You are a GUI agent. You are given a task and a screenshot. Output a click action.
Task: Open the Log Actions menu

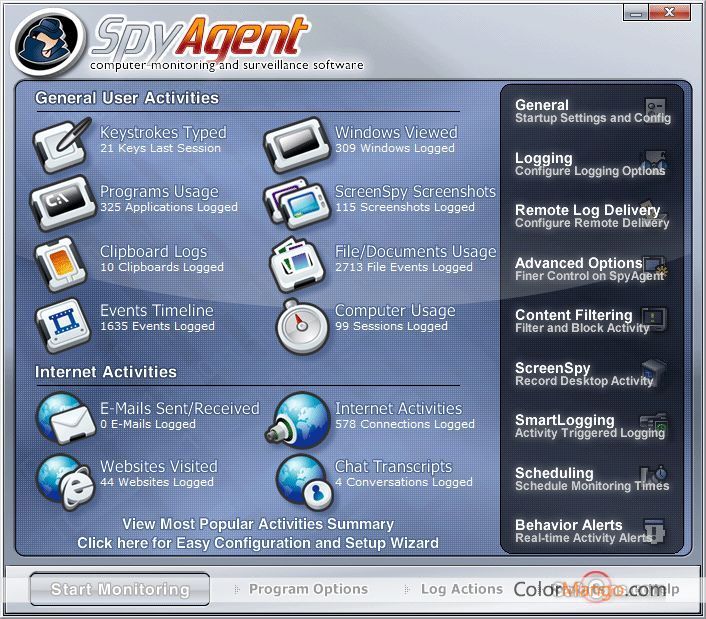(462, 589)
